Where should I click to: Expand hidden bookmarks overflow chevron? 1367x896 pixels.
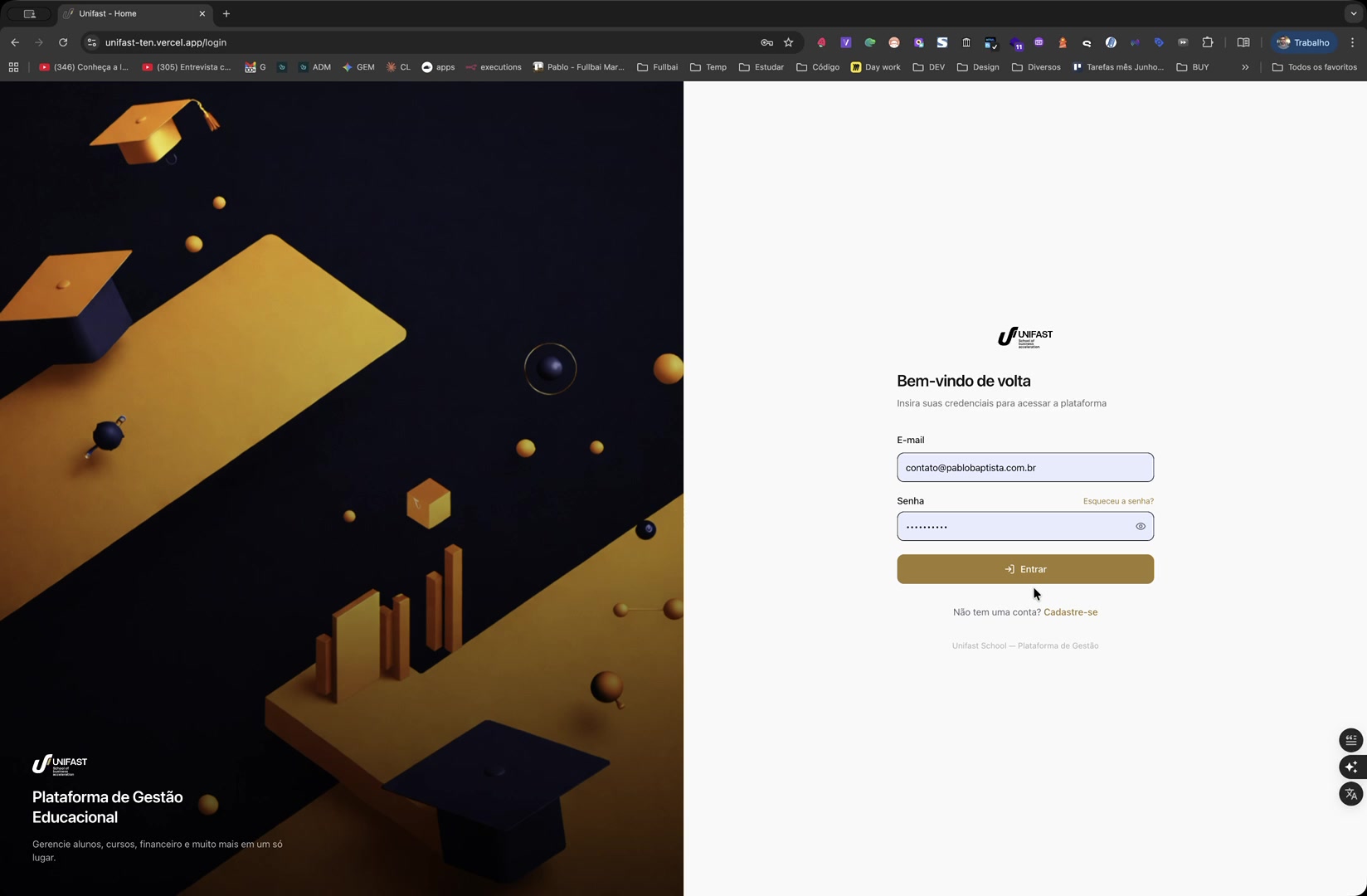coord(1245,67)
